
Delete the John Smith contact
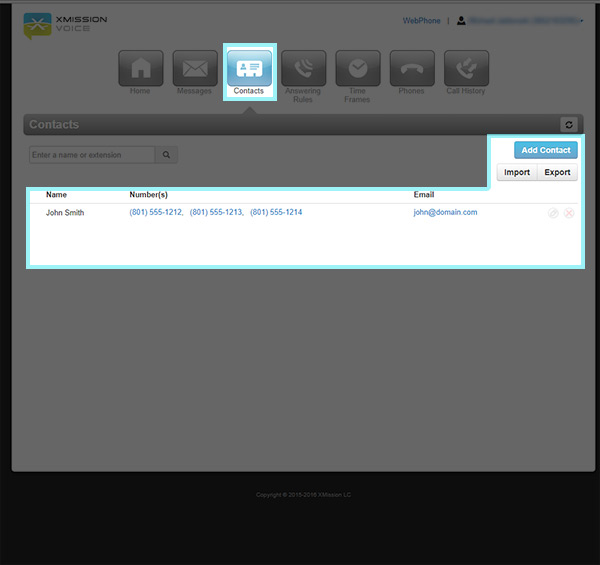tap(569, 213)
